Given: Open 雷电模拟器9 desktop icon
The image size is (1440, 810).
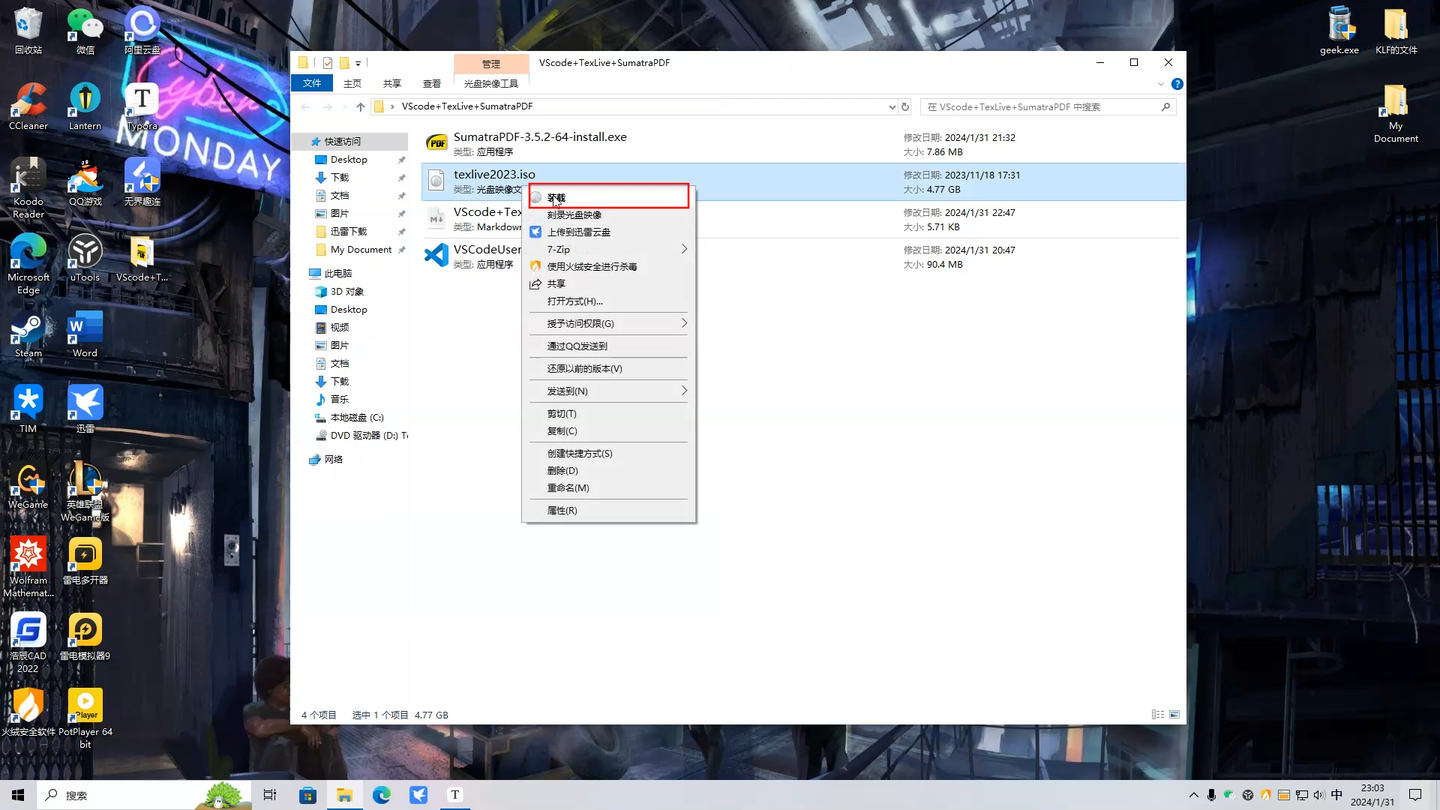Looking at the screenshot, I should pyautogui.click(x=85, y=637).
